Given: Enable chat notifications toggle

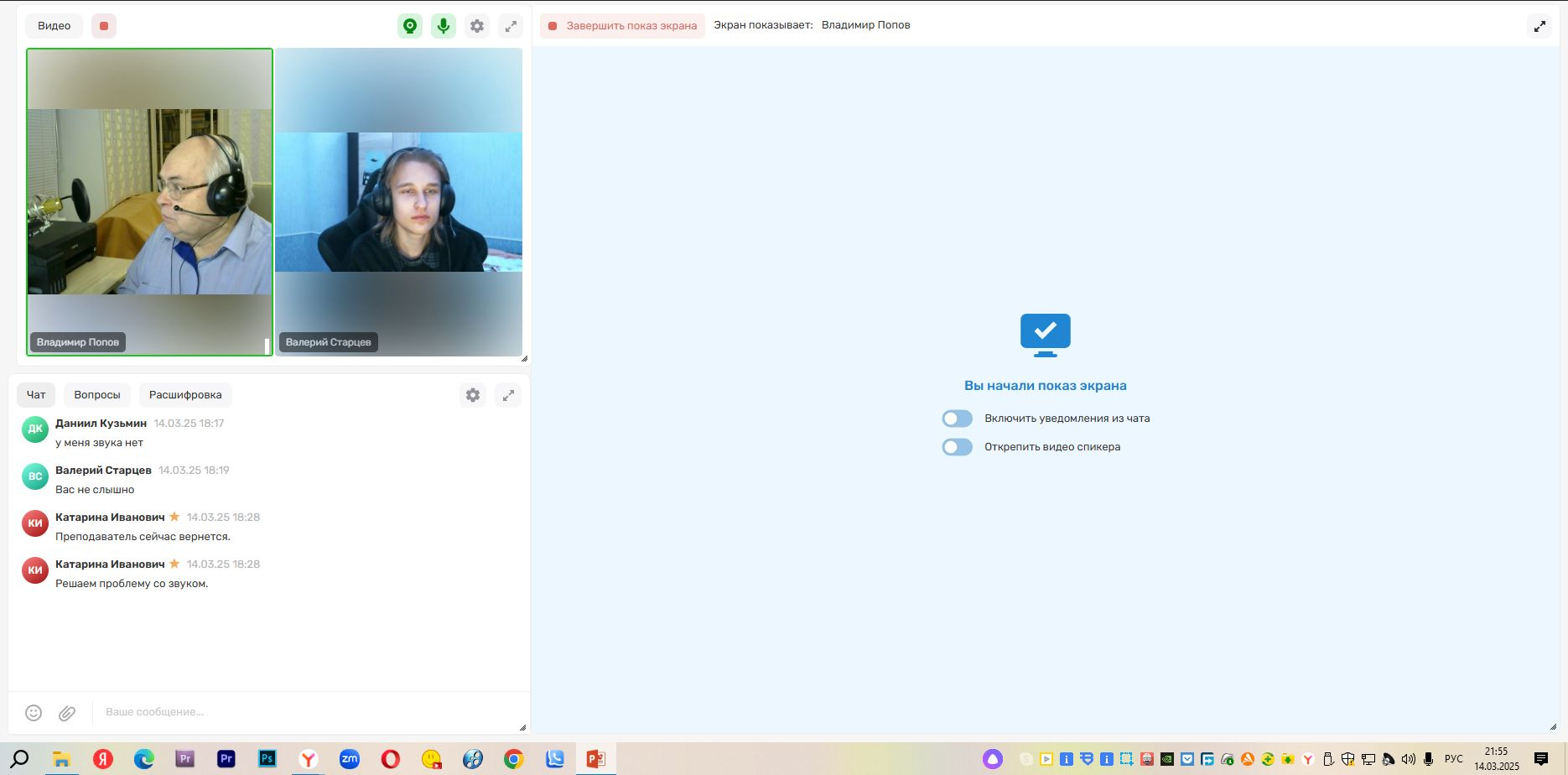Looking at the screenshot, I should (x=957, y=419).
